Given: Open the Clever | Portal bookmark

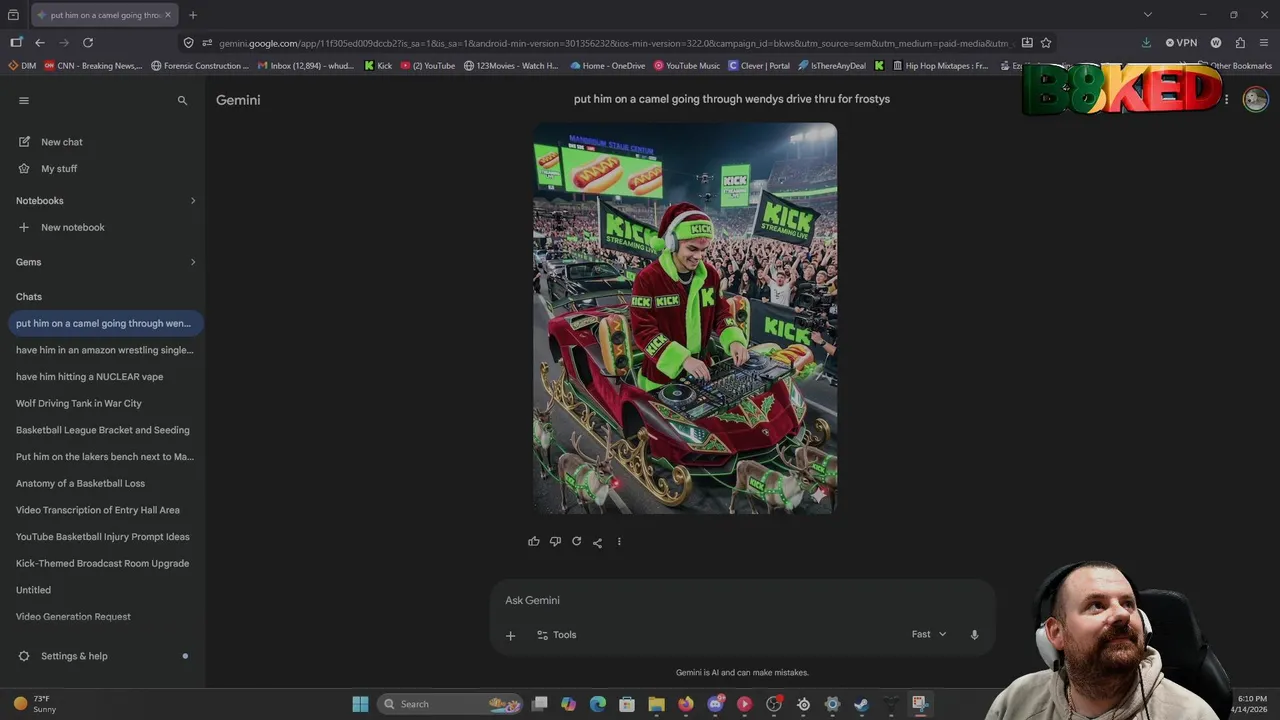Looking at the screenshot, I should point(759,66).
